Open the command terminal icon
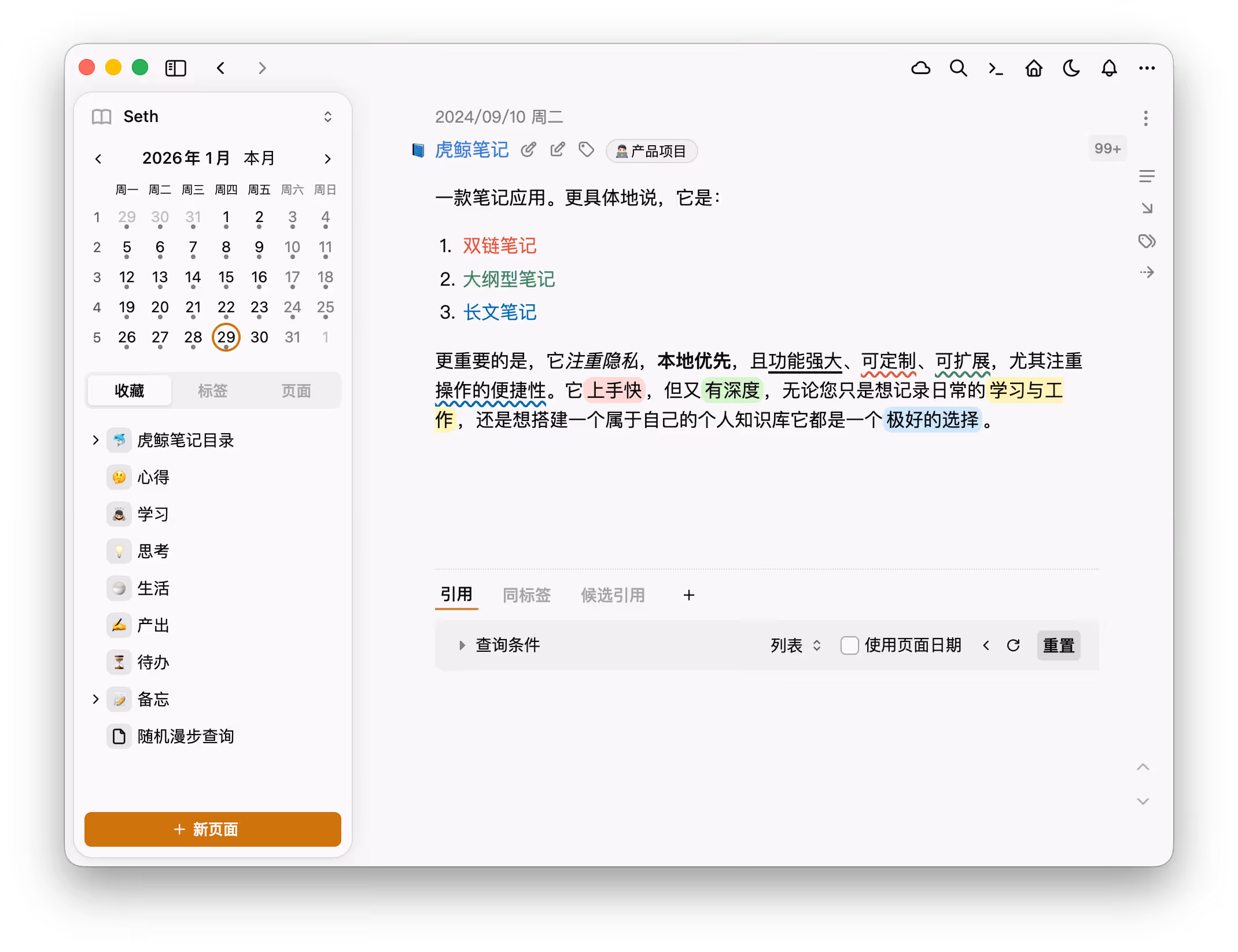The image size is (1238, 952). [996, 68]
